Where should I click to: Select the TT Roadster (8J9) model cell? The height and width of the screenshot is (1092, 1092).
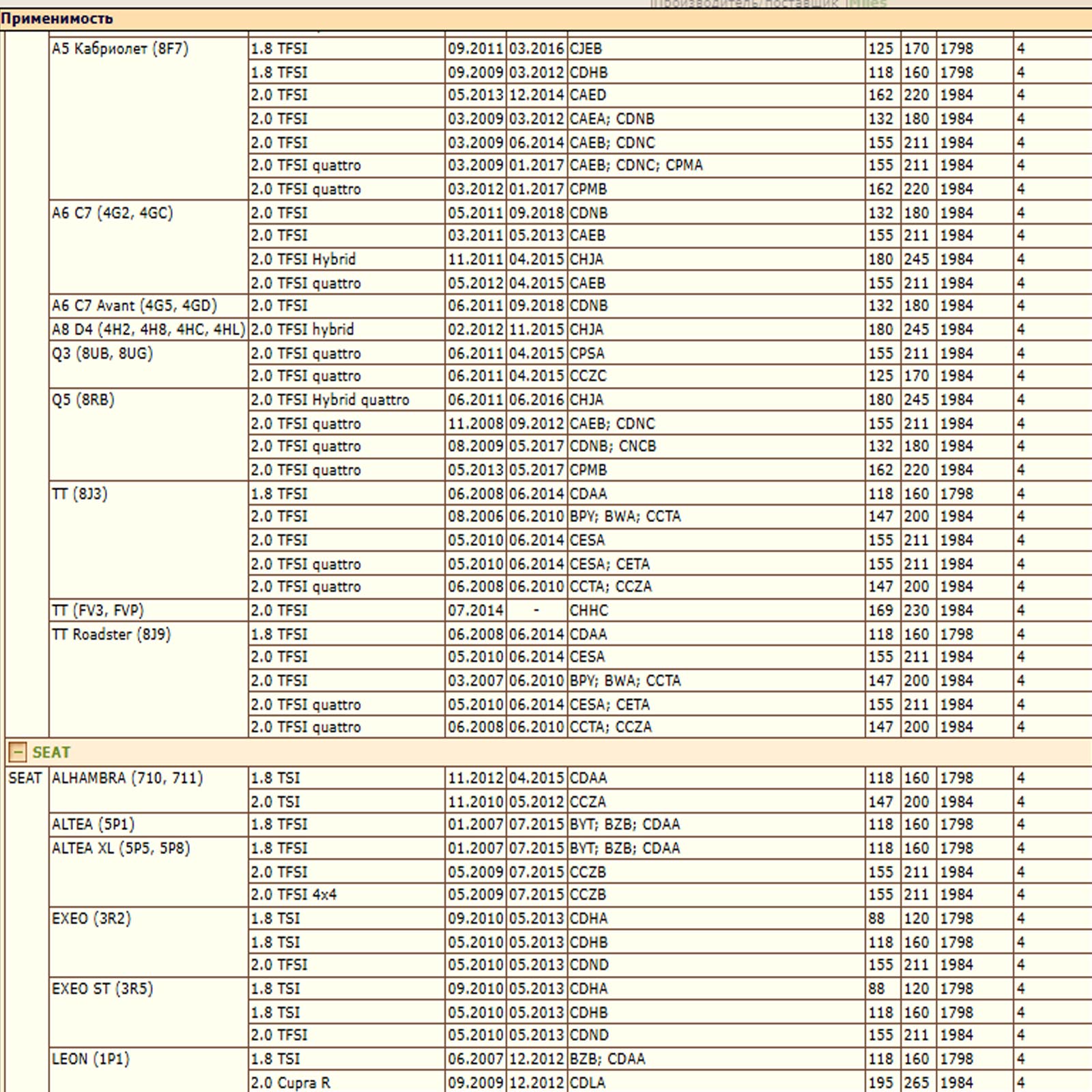111,634
